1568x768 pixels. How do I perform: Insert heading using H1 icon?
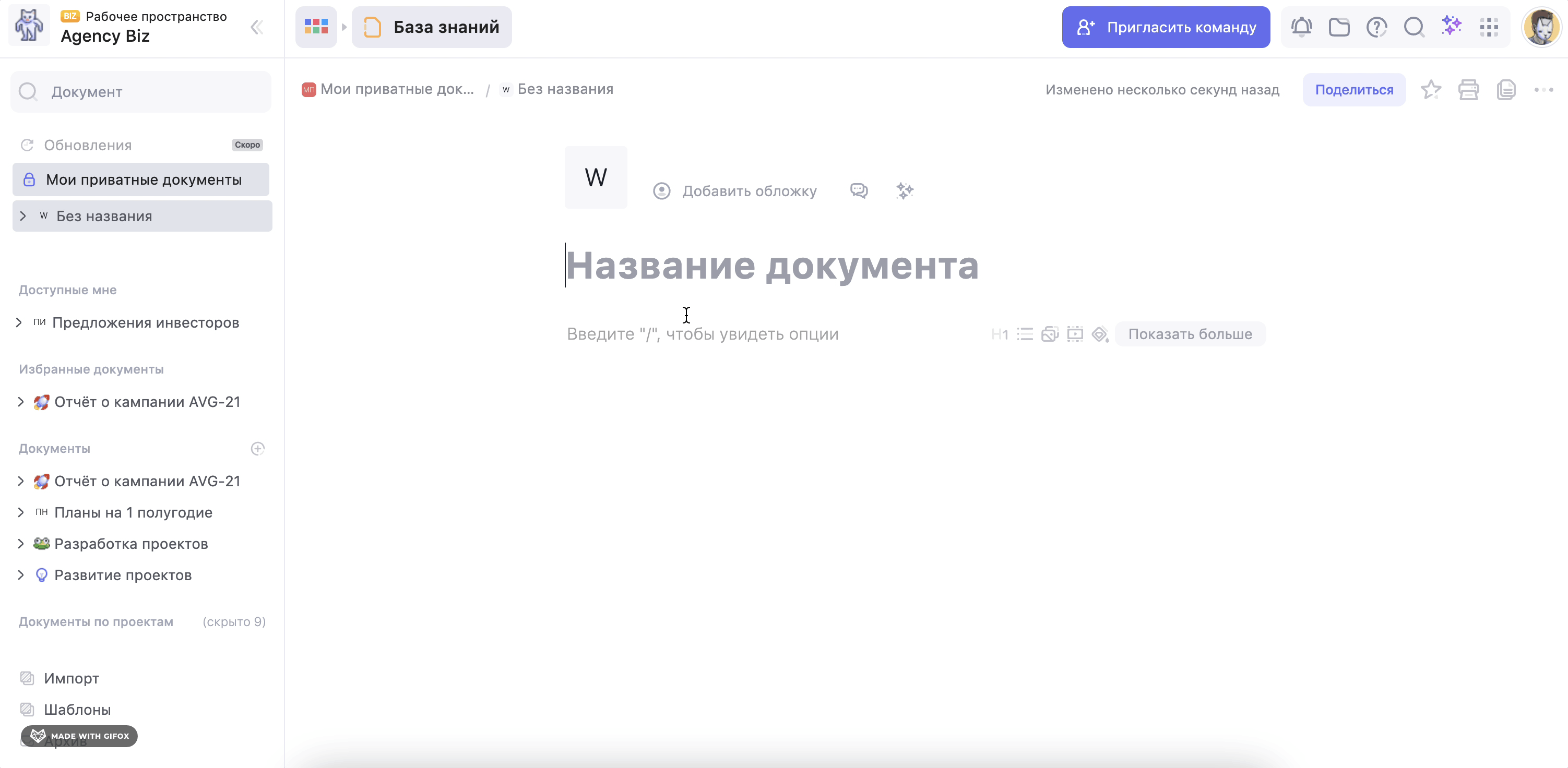(1000, 335)
